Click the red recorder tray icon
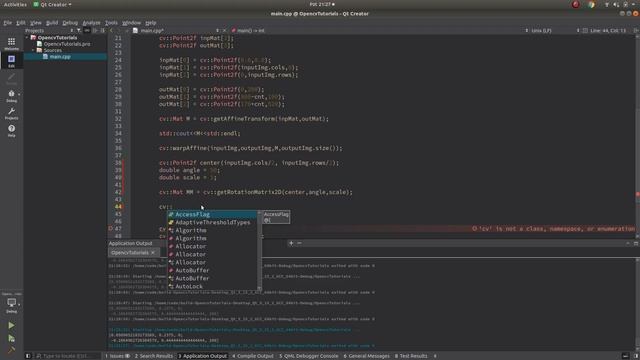The image size is (640, 360). pos(576,4)
